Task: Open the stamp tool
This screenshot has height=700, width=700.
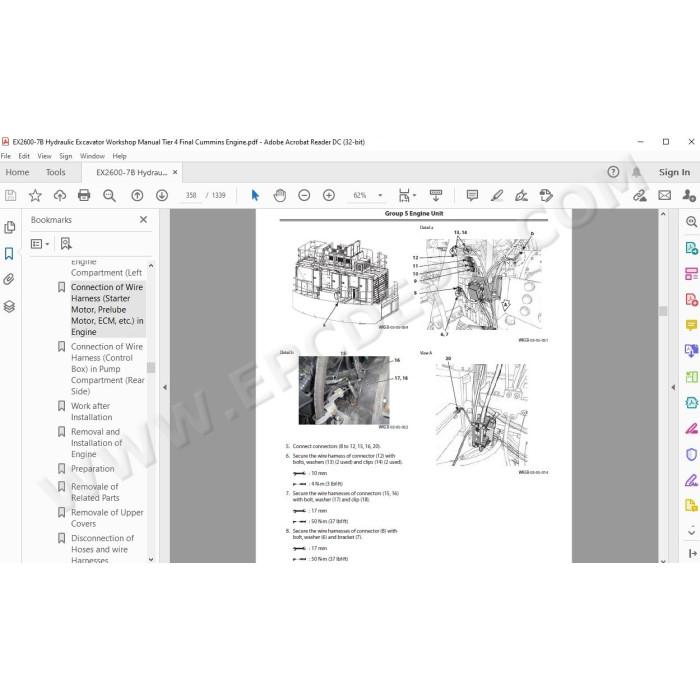Action: tap(546, 195)
